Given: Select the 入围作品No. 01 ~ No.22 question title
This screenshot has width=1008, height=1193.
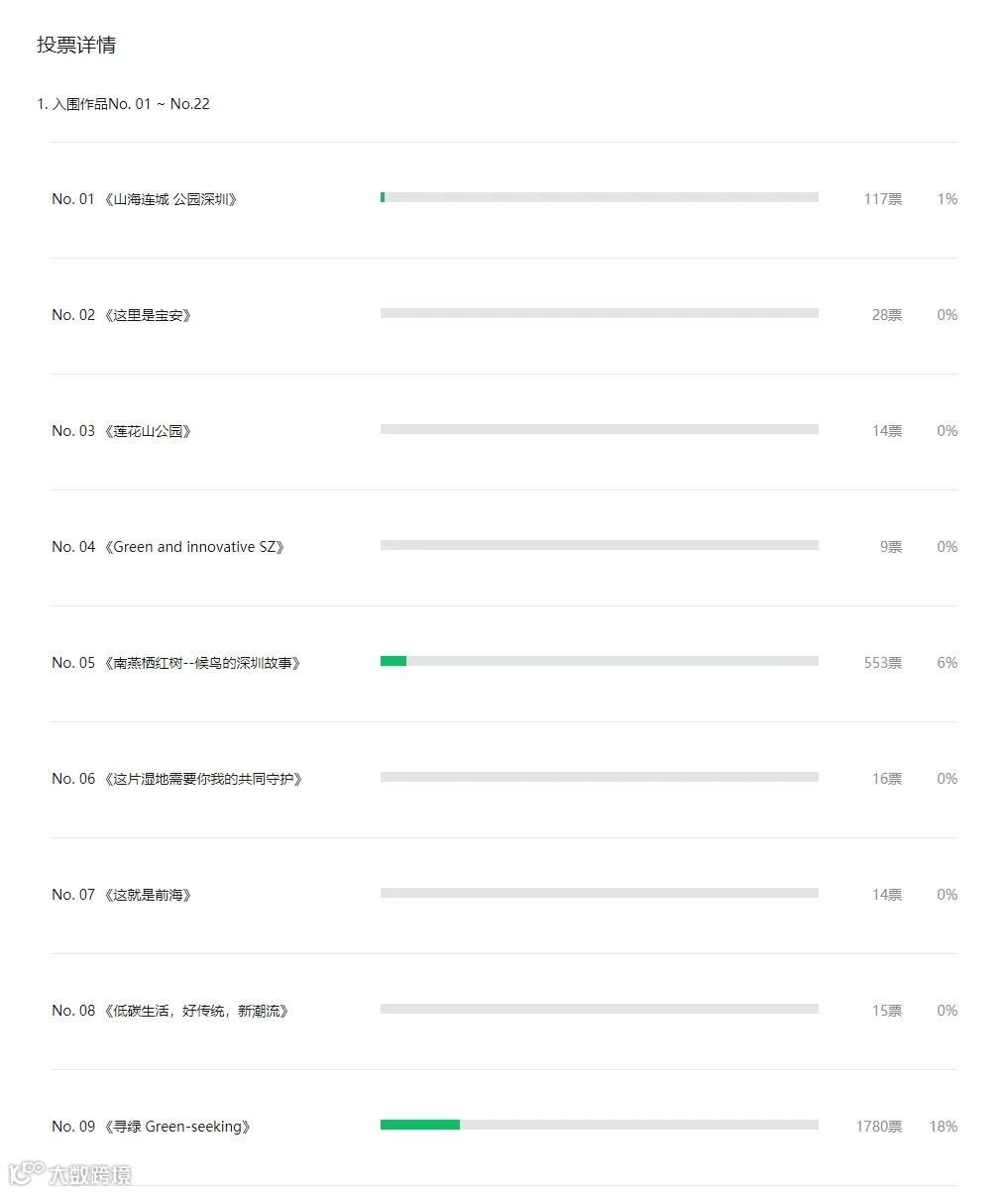Looking at the screenshot, I should pyautogui.click(x=124, y=104).
